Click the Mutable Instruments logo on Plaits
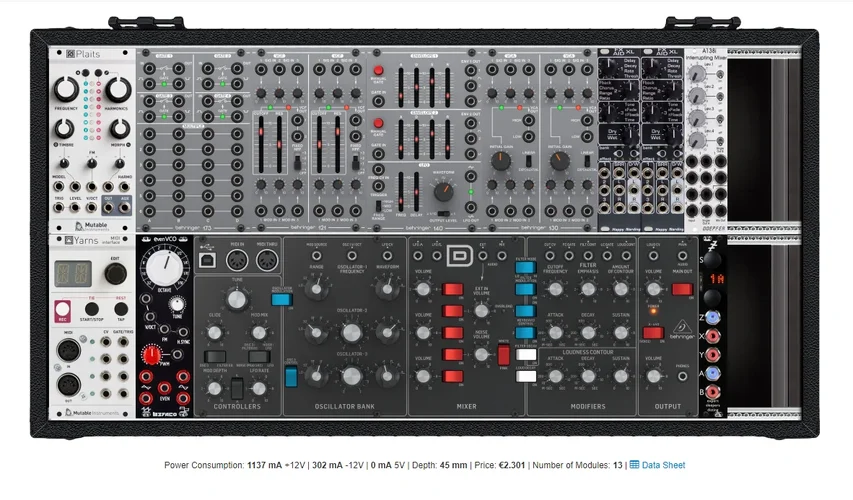The image size is (853, 500). (90, 226)
